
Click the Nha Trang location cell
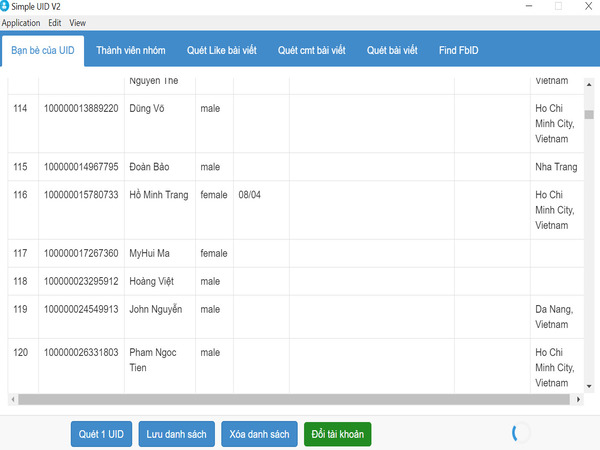coord(556,167)
